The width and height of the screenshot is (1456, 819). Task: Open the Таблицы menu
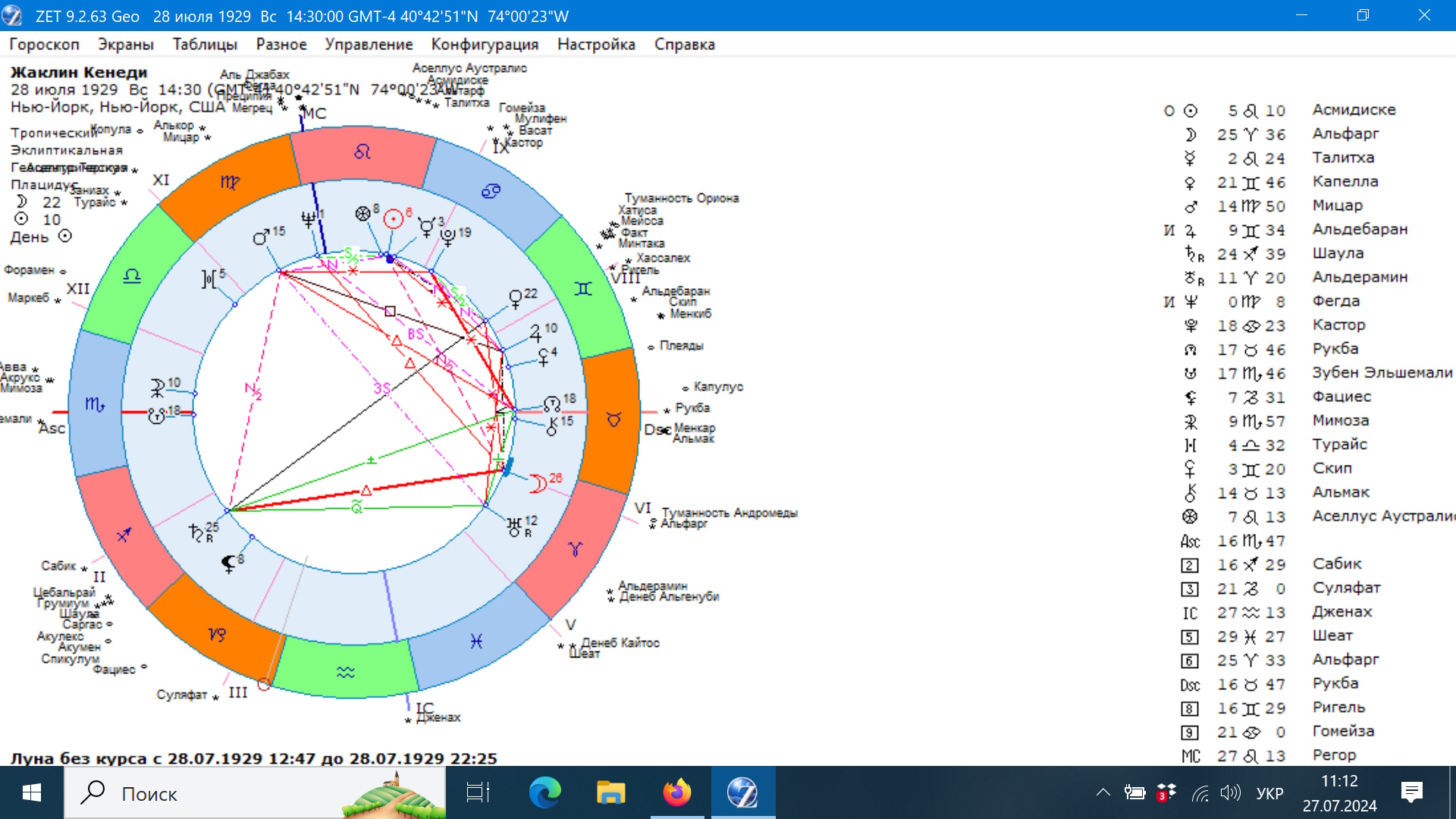(x=205, y=44)
